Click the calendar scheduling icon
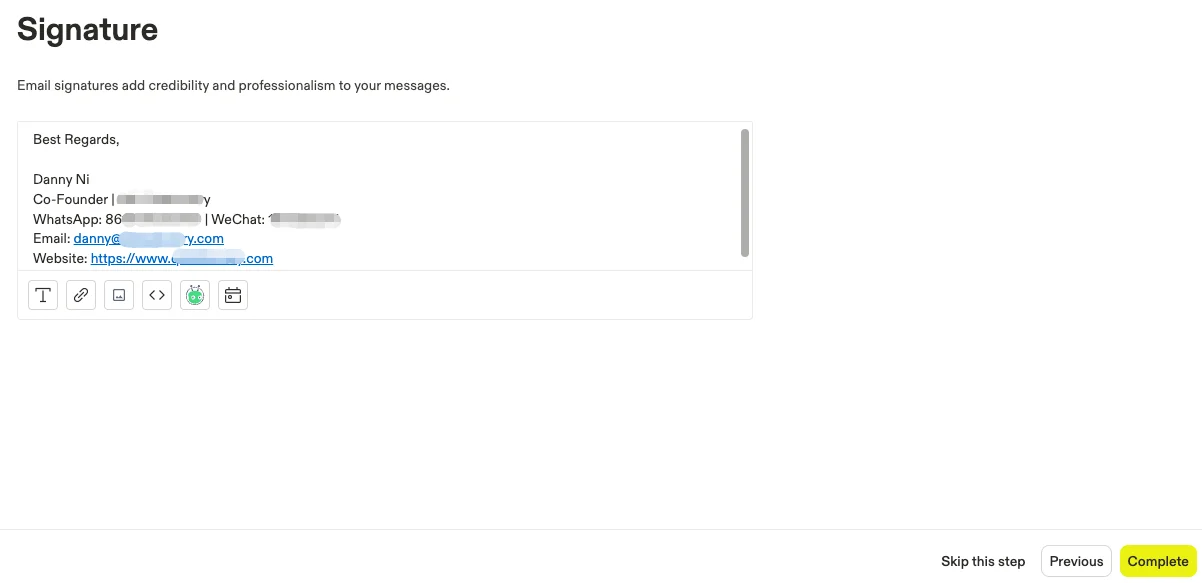Image resolution: width=1202 pixels, height=583 pixels. [233, 295]
